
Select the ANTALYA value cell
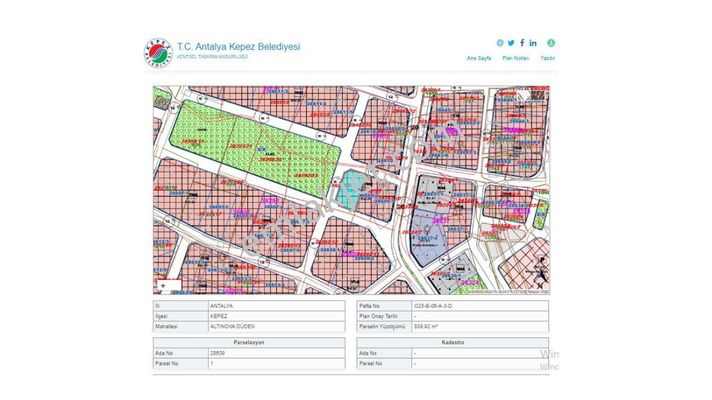(x=276, y=306)
